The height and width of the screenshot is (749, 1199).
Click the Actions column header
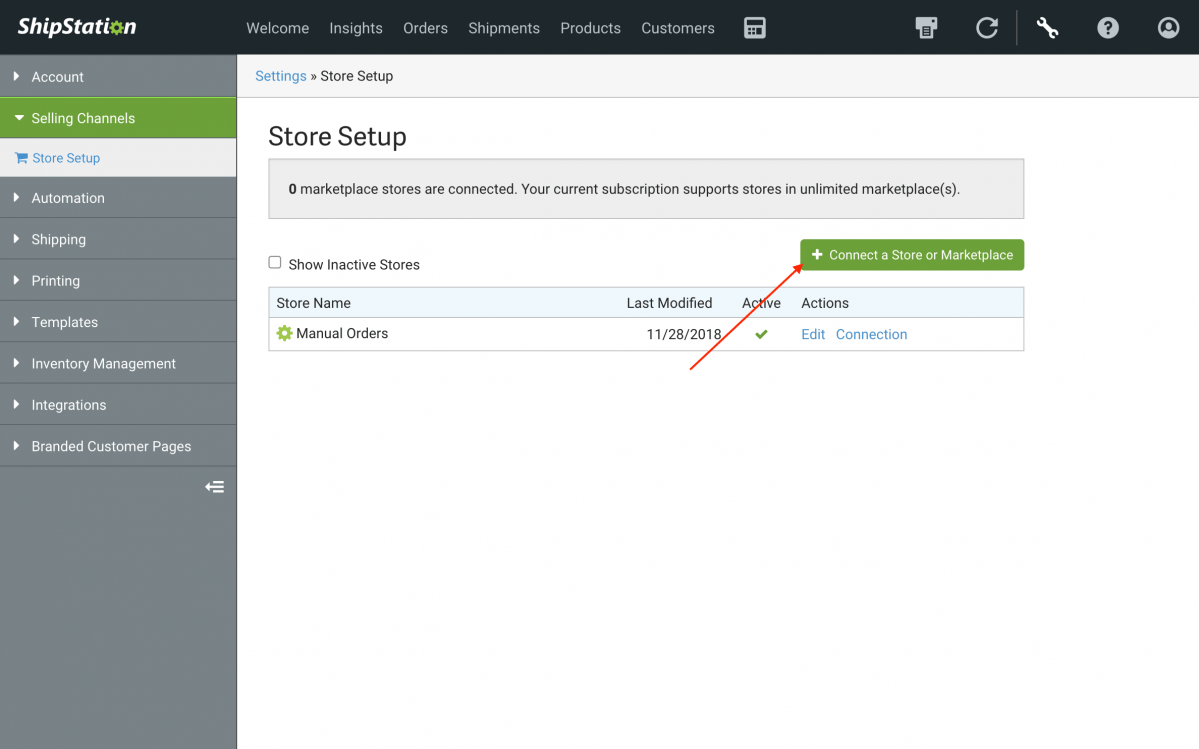point(824,303)
